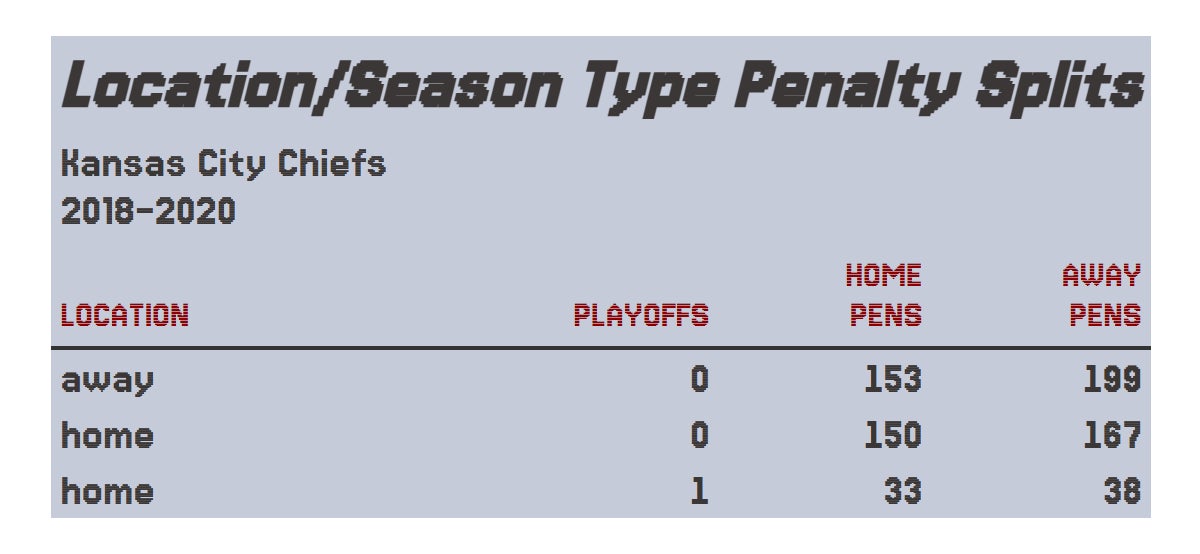This screenshot has width=1200, height=554.
Task: Click the Location/Season Type Penalty Splits title
Action: 600,86
